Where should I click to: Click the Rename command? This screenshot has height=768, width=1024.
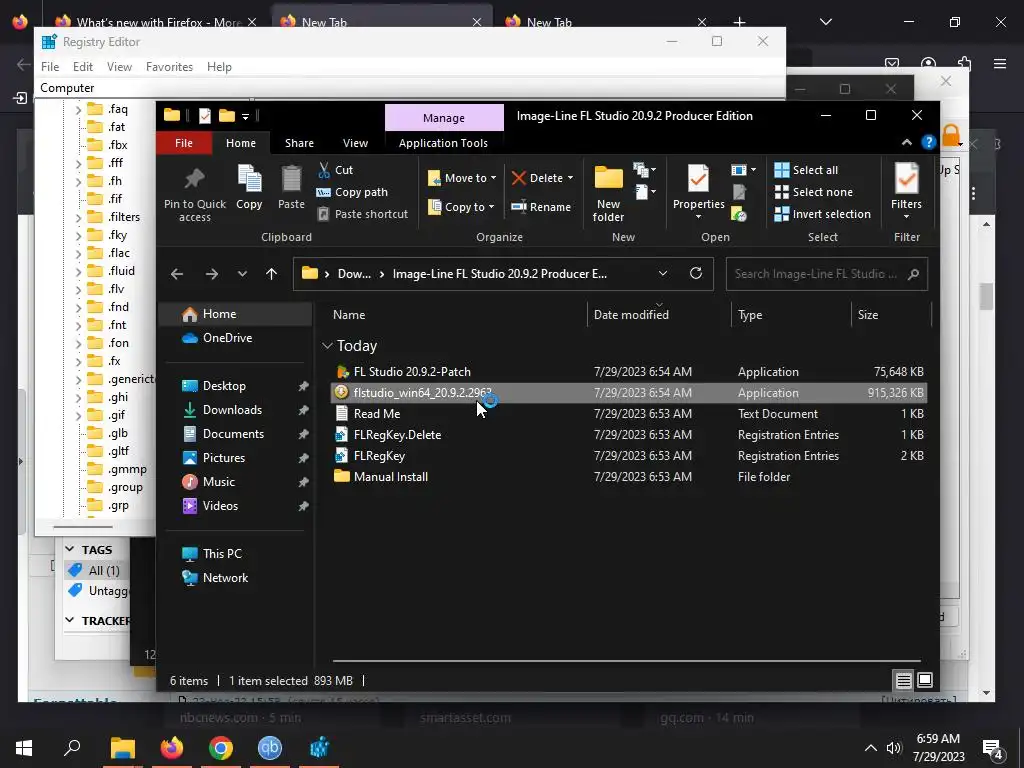tap(541, 207)
